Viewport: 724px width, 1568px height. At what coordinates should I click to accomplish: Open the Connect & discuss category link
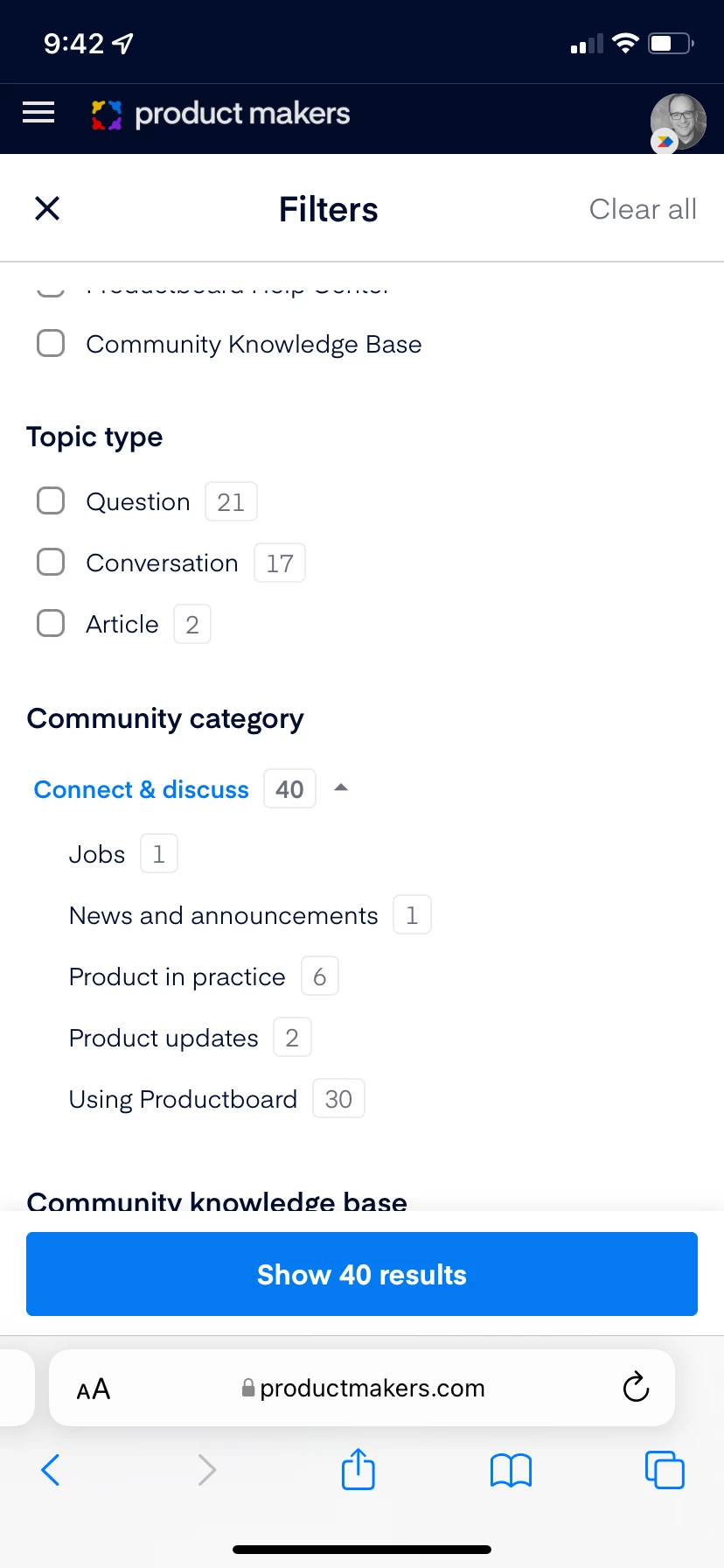tap(142, 789)
